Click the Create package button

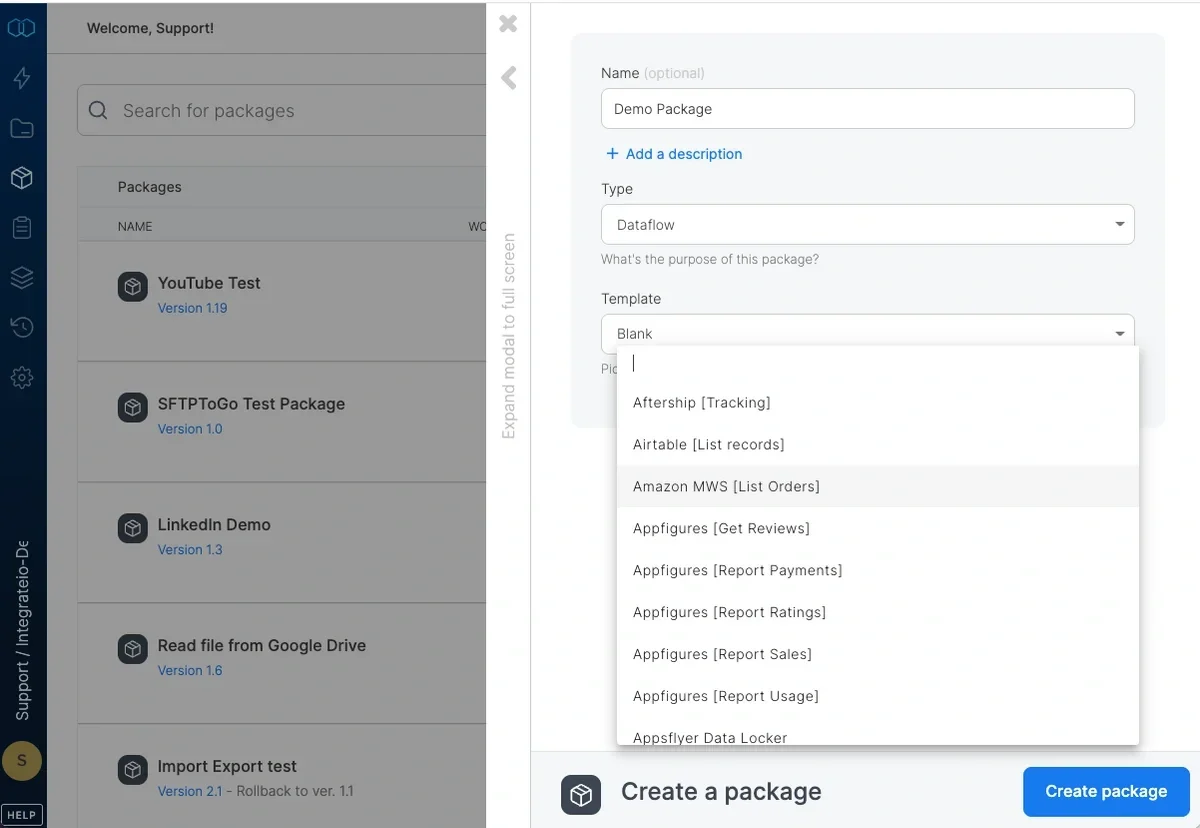tap(1106, 791)
